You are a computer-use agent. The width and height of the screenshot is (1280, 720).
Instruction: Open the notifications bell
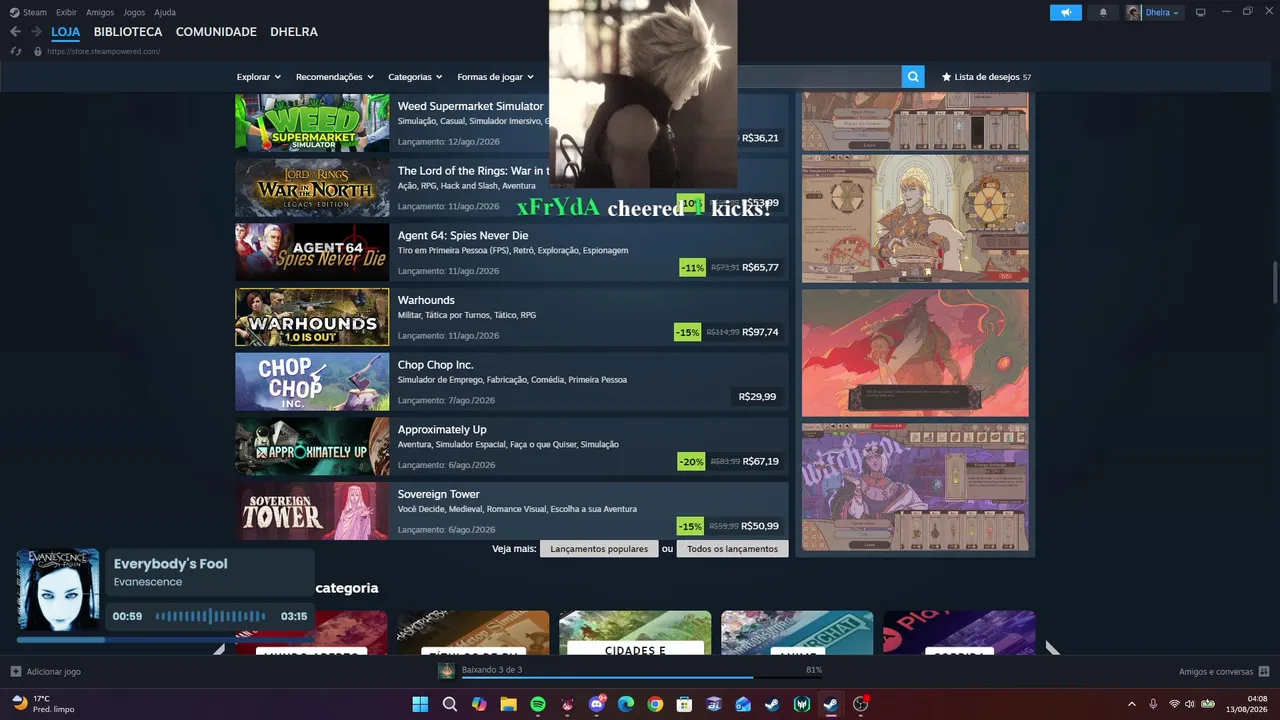(1103, 13)
